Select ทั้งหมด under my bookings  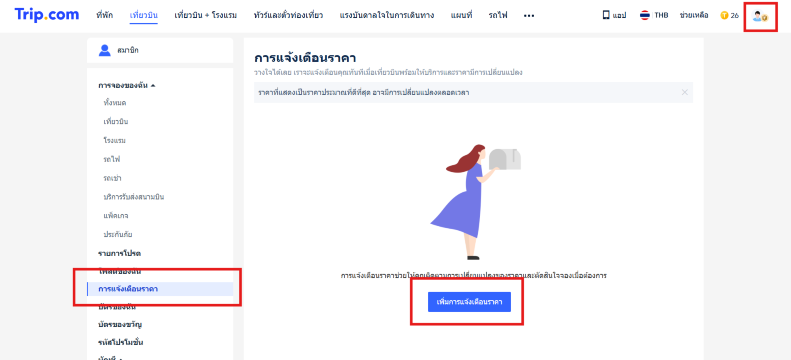click(x=115, y=103)
